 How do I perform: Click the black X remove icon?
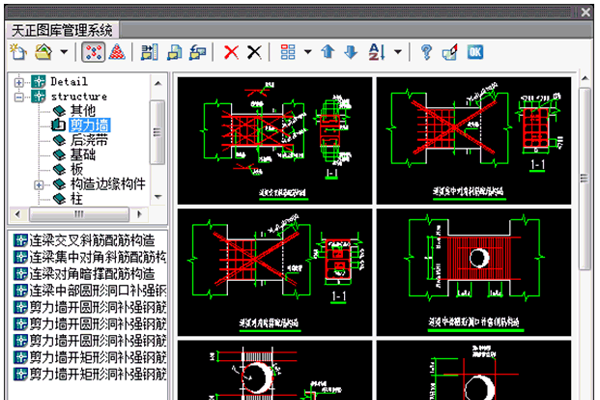point(254,52)
